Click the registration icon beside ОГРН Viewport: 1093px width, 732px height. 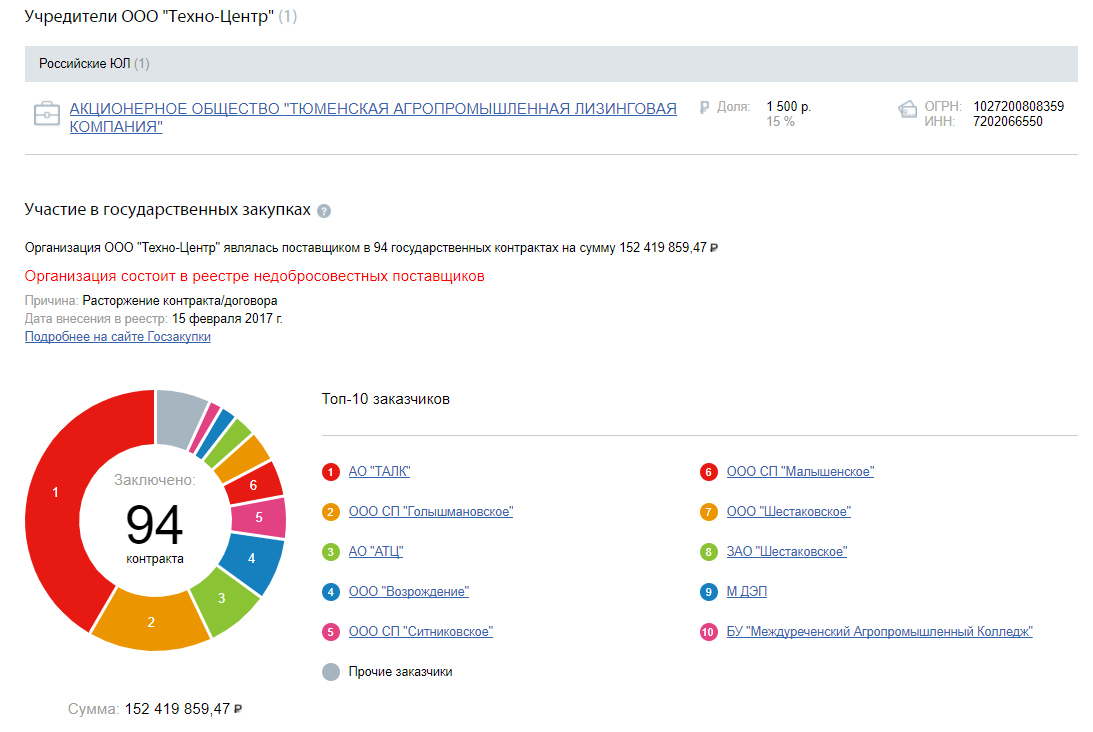coord(907,109)
